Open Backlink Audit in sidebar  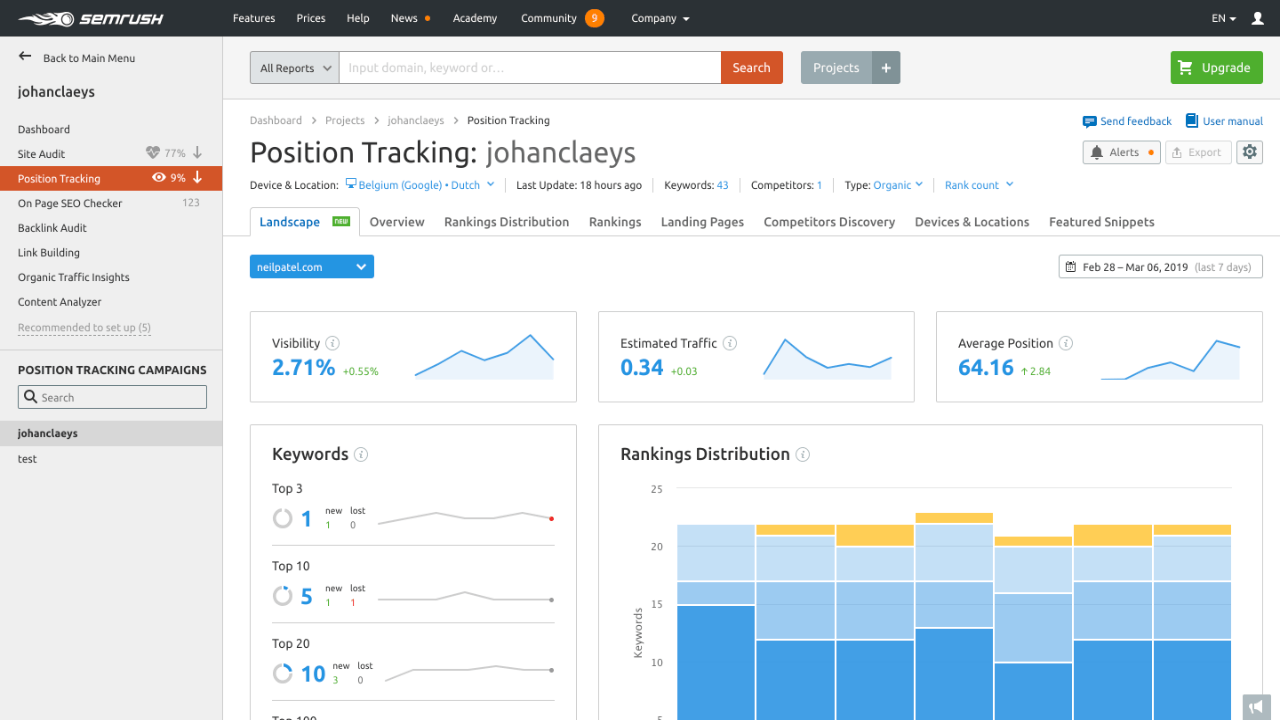tap(52, 228)
